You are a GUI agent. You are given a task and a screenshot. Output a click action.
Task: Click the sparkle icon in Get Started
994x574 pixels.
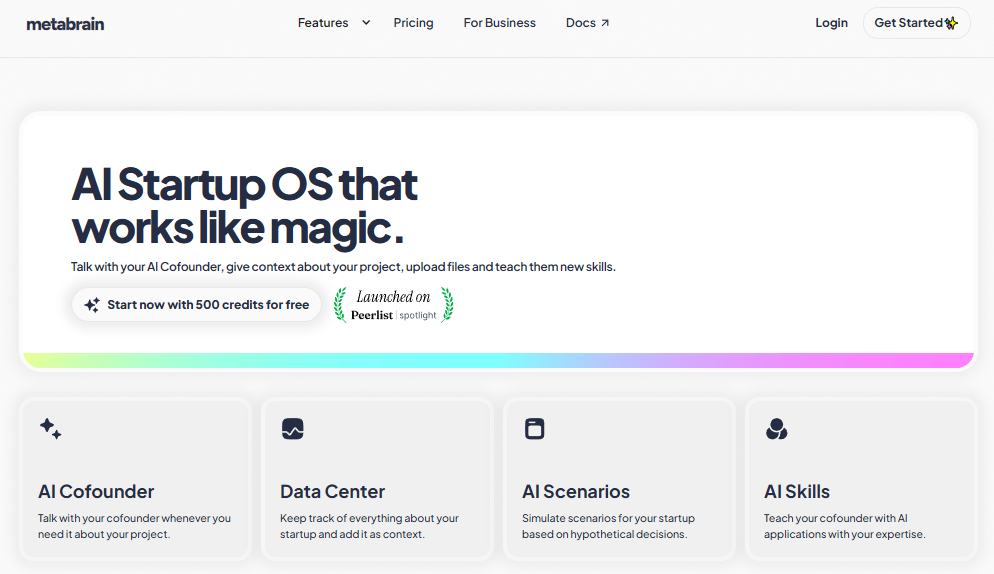(x=951, y=23)
